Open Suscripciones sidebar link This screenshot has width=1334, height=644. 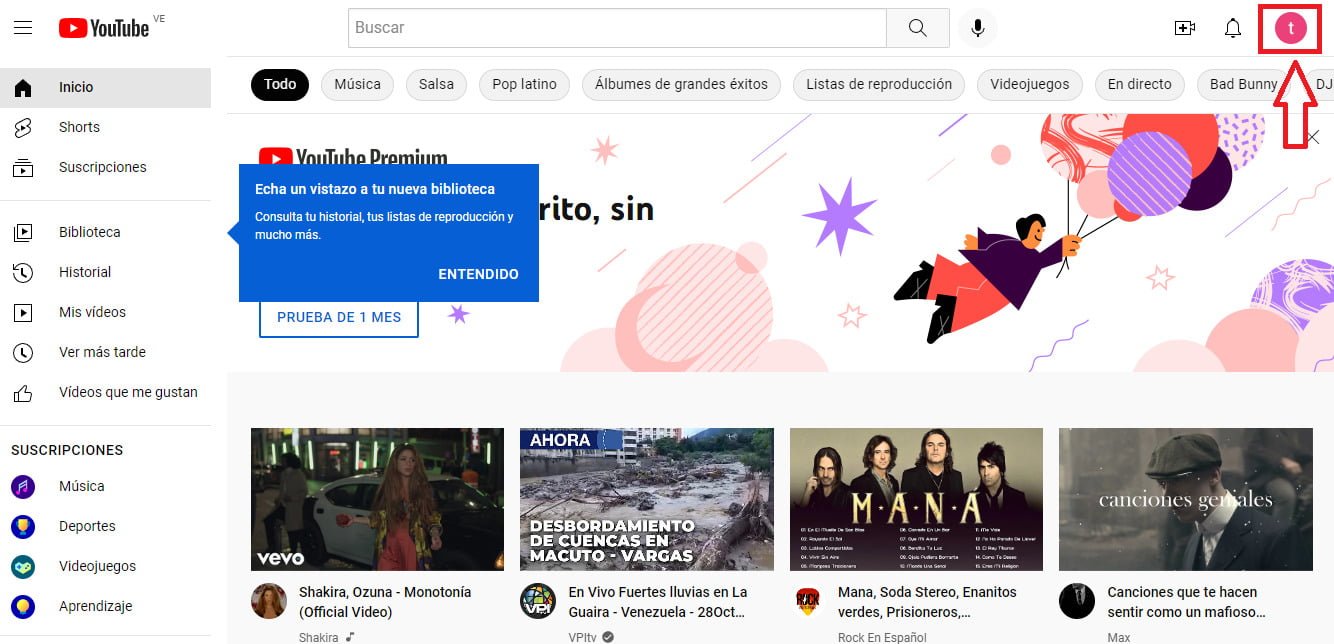coord(105,167)
